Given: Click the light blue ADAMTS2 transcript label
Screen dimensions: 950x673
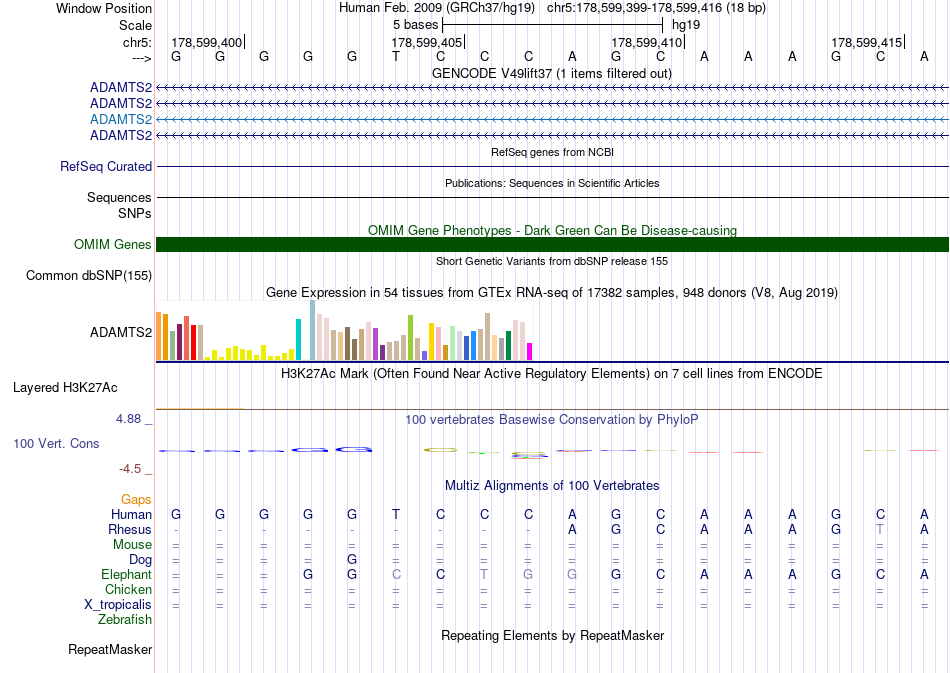Looking at the screenshot, I should click(121, 119).
